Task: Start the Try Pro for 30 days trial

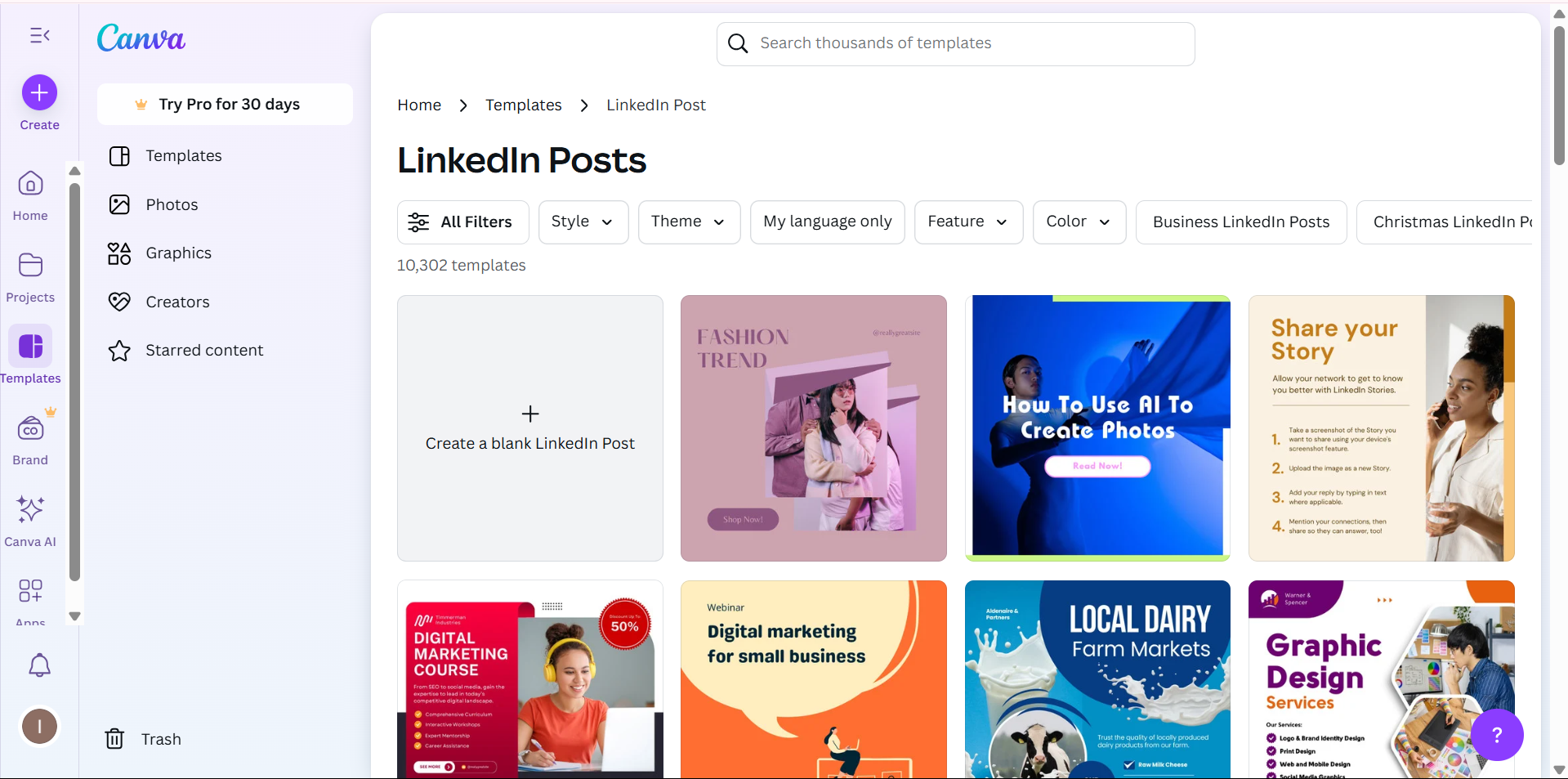Action: (x=225, y=104)
